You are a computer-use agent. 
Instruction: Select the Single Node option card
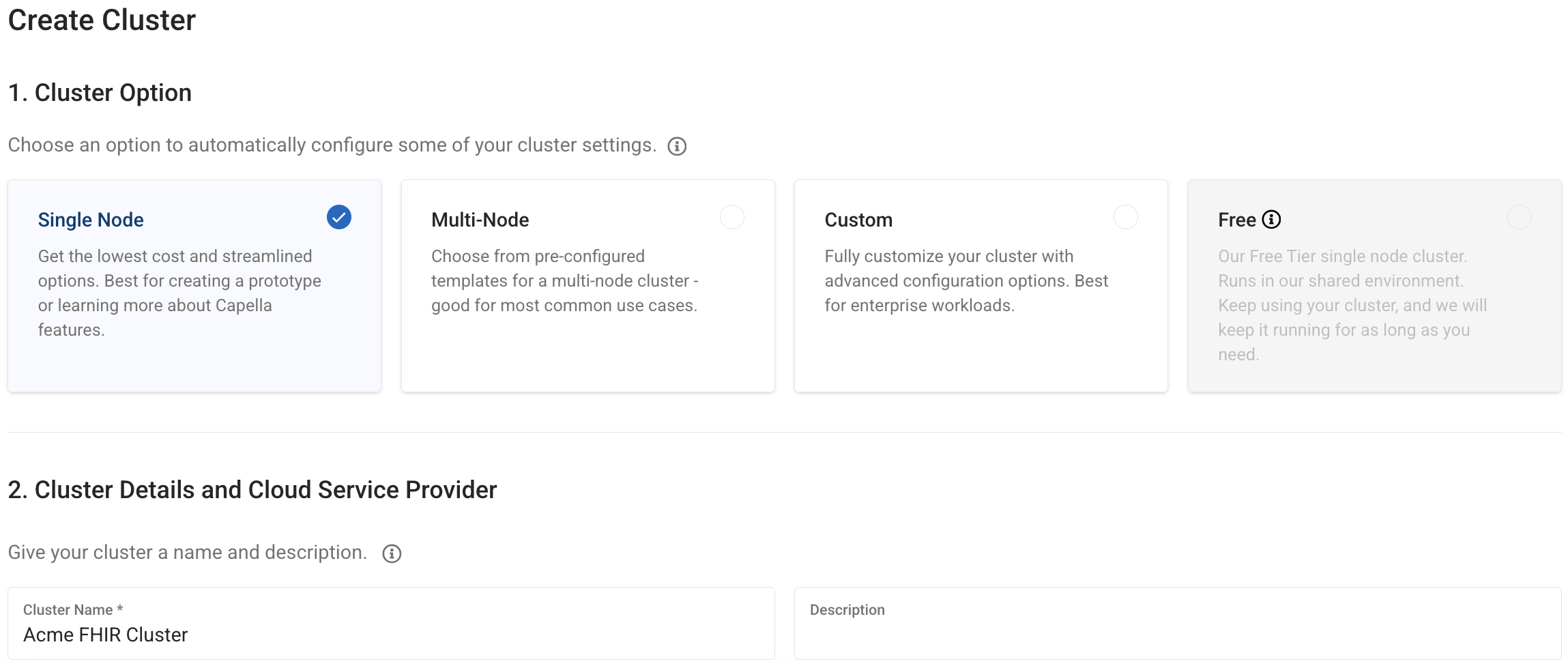[194, 285]
